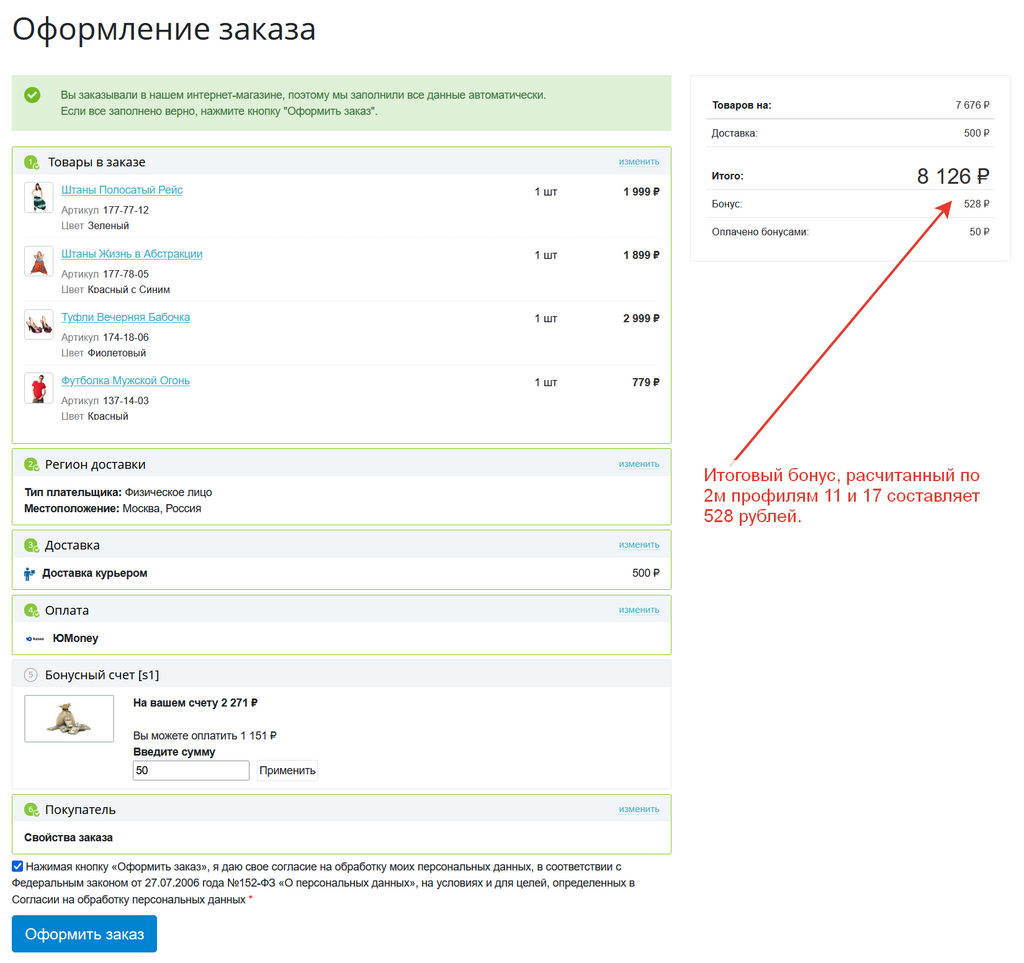Viewport: 1024px width, 963px height.
Task: Click the green success checkmark icon
Action: 32,95
